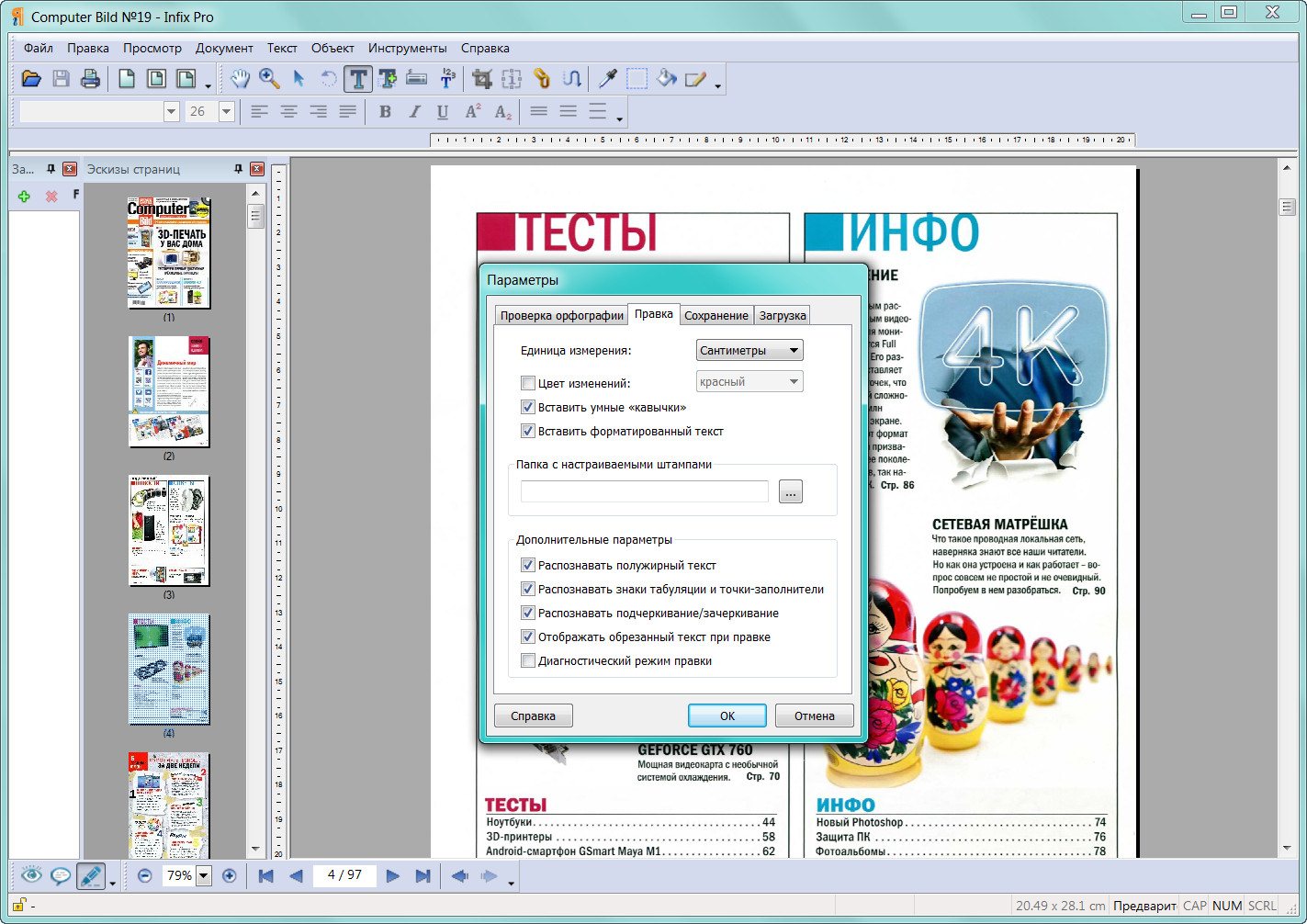Expand line spacing toolbar options arrow

click(620, 118)
